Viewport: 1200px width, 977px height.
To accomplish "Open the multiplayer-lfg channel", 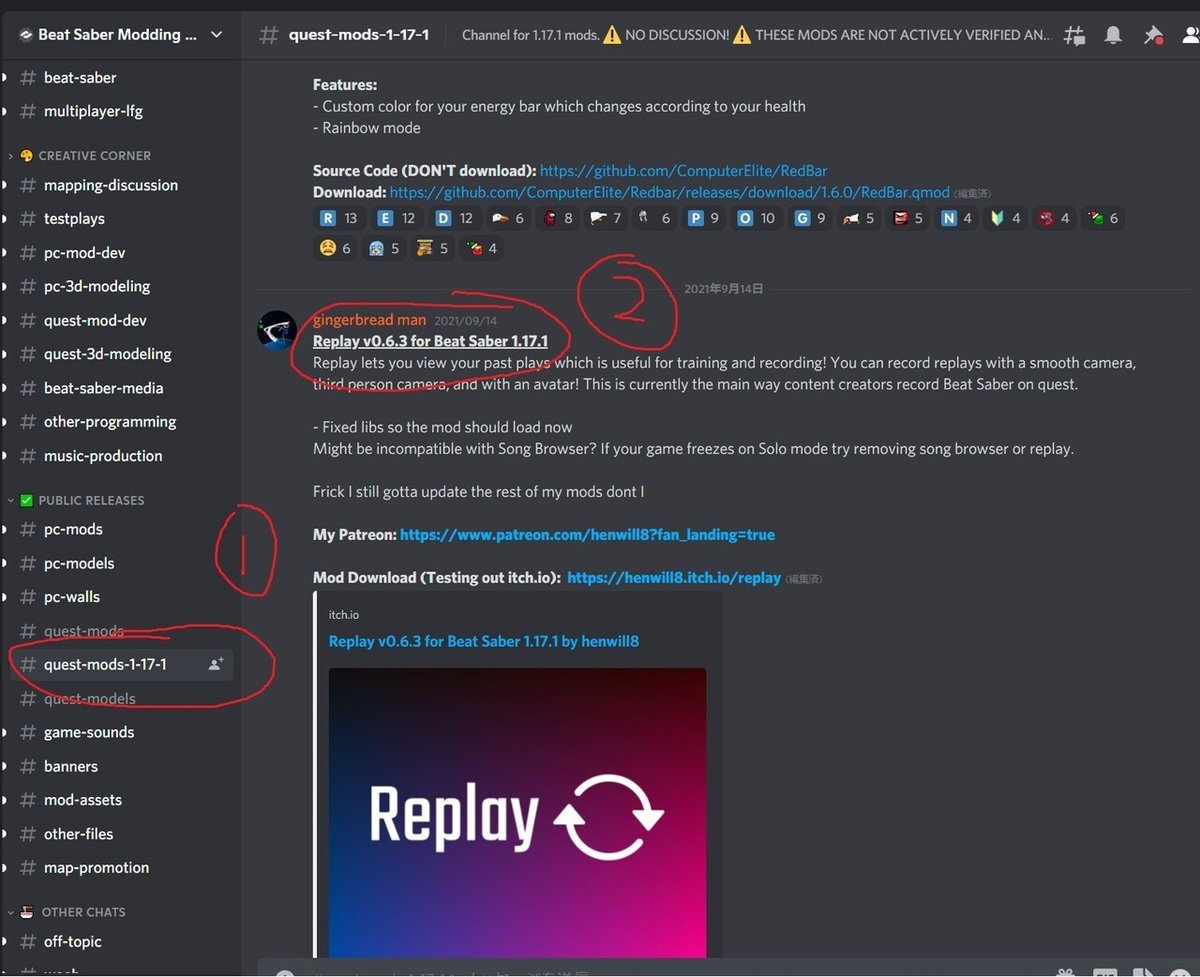I will point(121,111).
